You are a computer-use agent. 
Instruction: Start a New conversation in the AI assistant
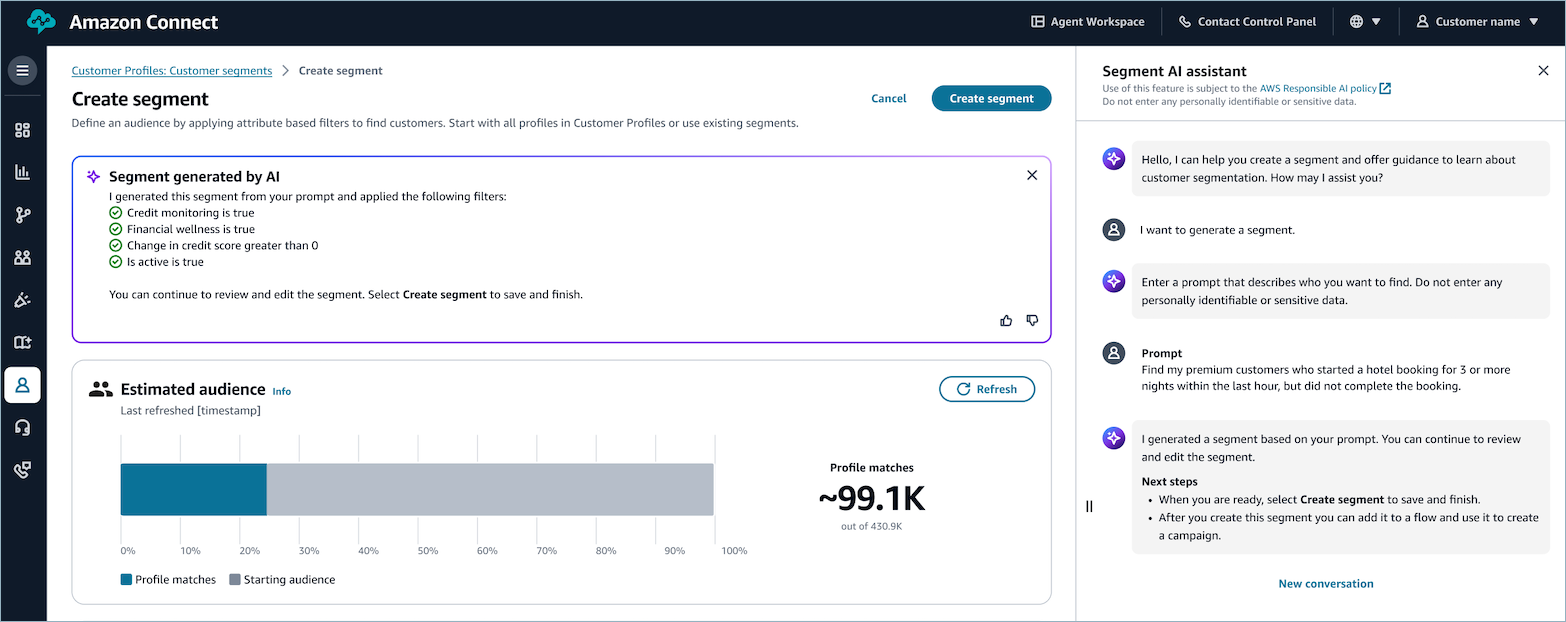(1325, 583)
